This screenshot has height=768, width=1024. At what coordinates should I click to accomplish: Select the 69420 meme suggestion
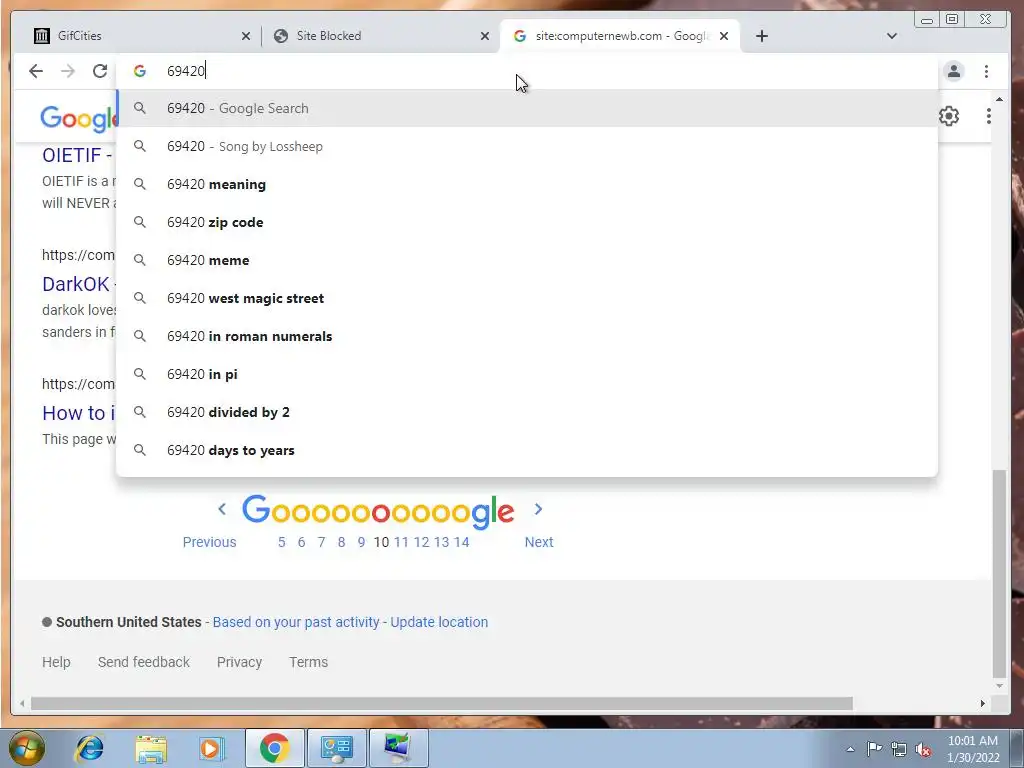(x=526, y=260)
